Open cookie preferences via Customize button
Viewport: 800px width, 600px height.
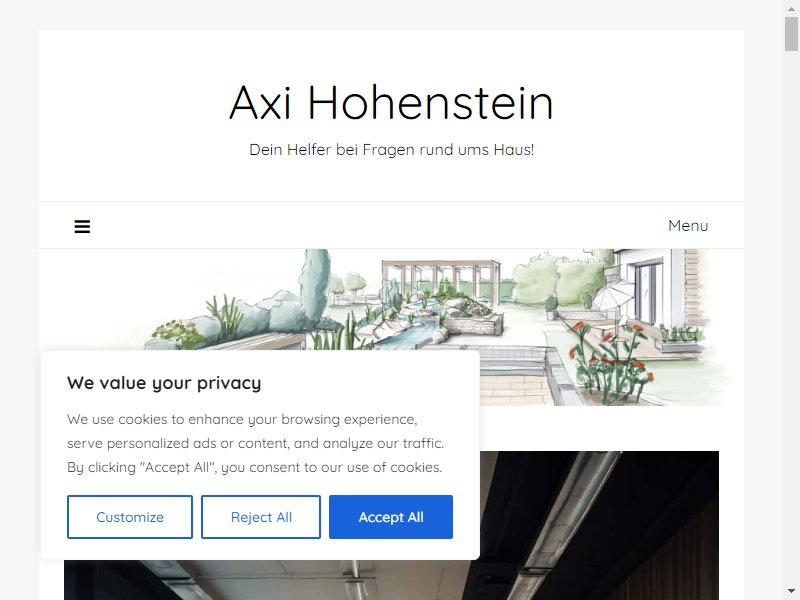point(130,517)
